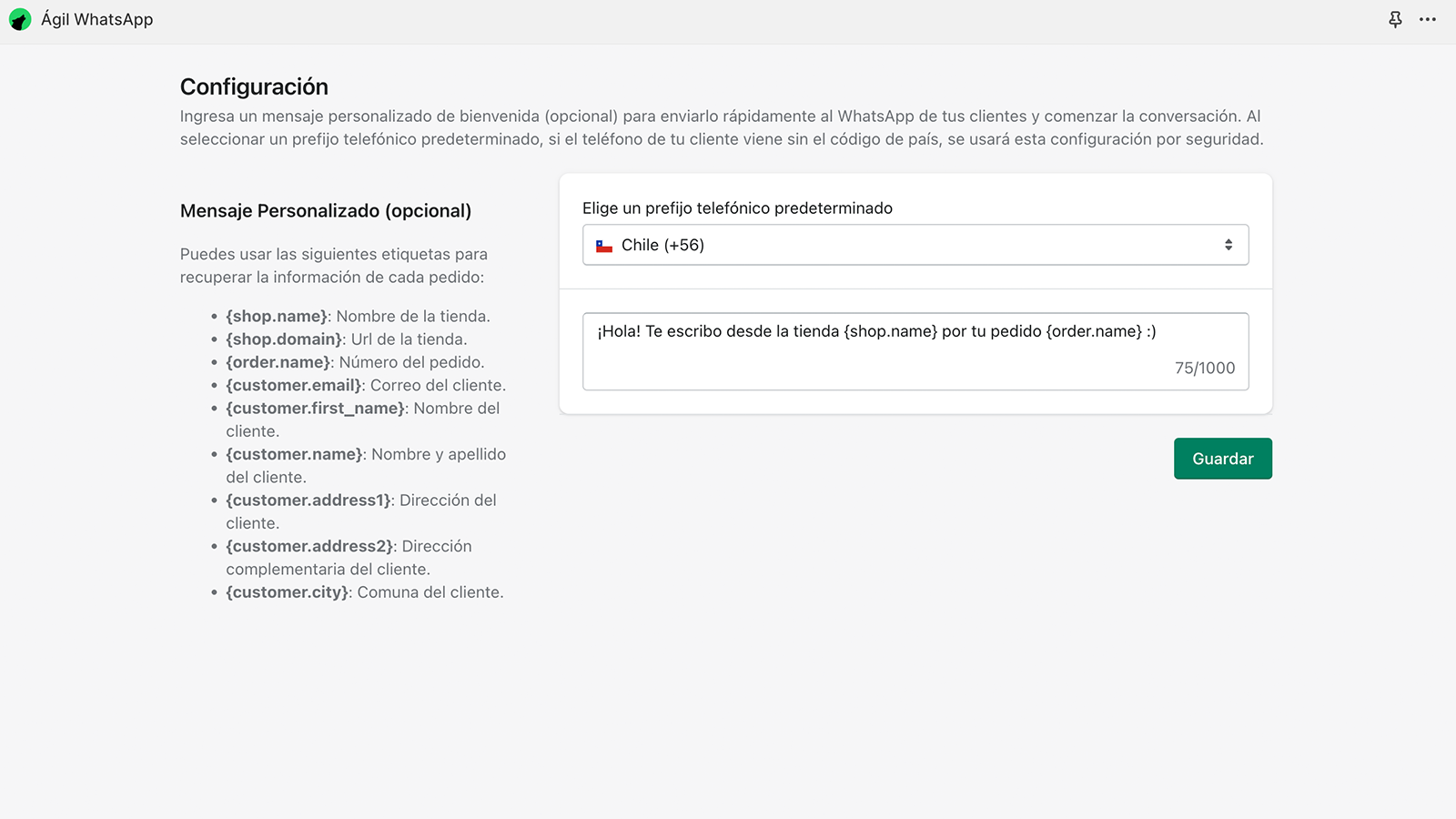The width and height of the screenshot is (1456, 819).
Task: Click the {shop.name} tag in the list
Action: [277, 317]
